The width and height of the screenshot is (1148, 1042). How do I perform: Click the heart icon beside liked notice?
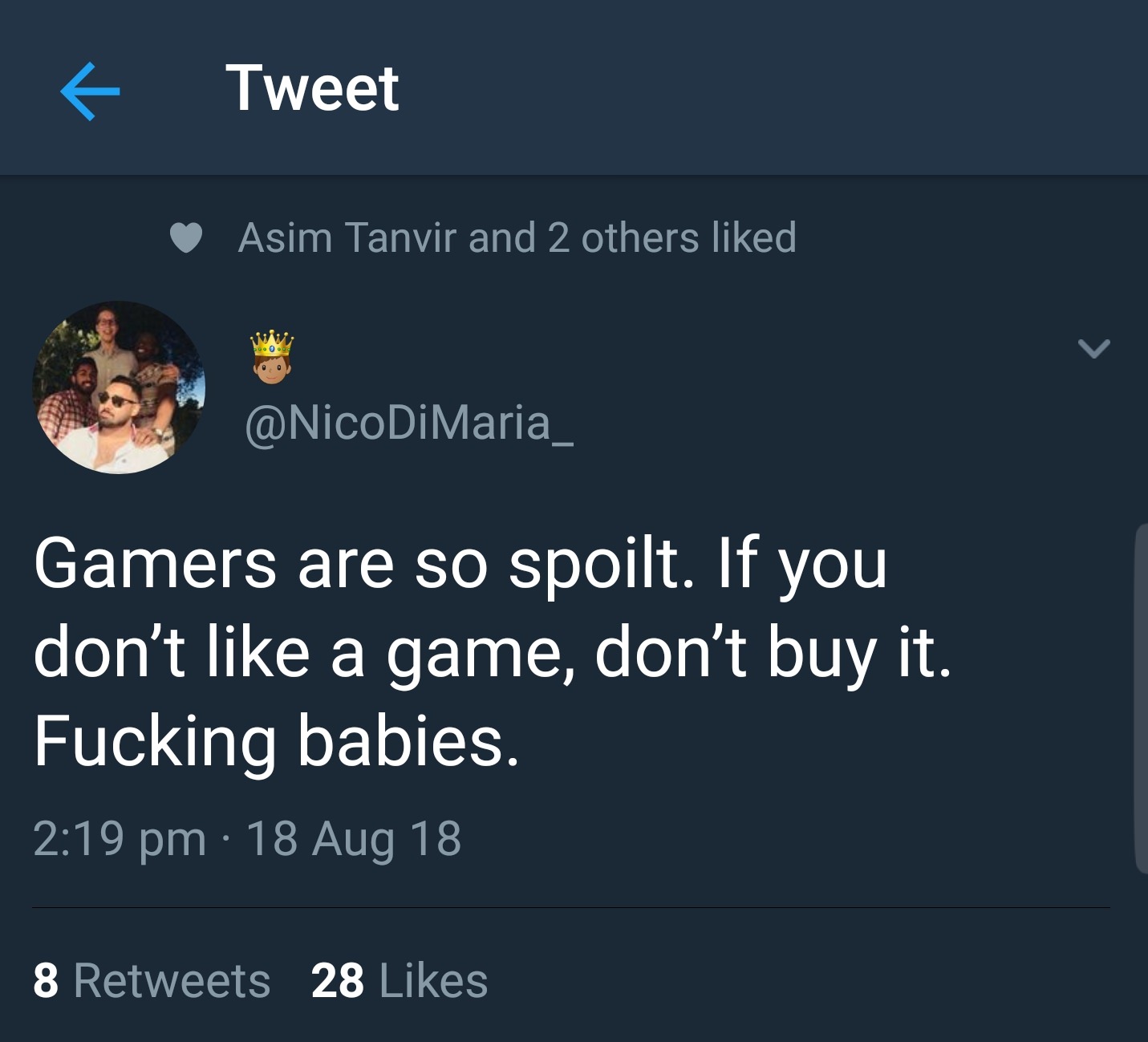coord(185,238)
